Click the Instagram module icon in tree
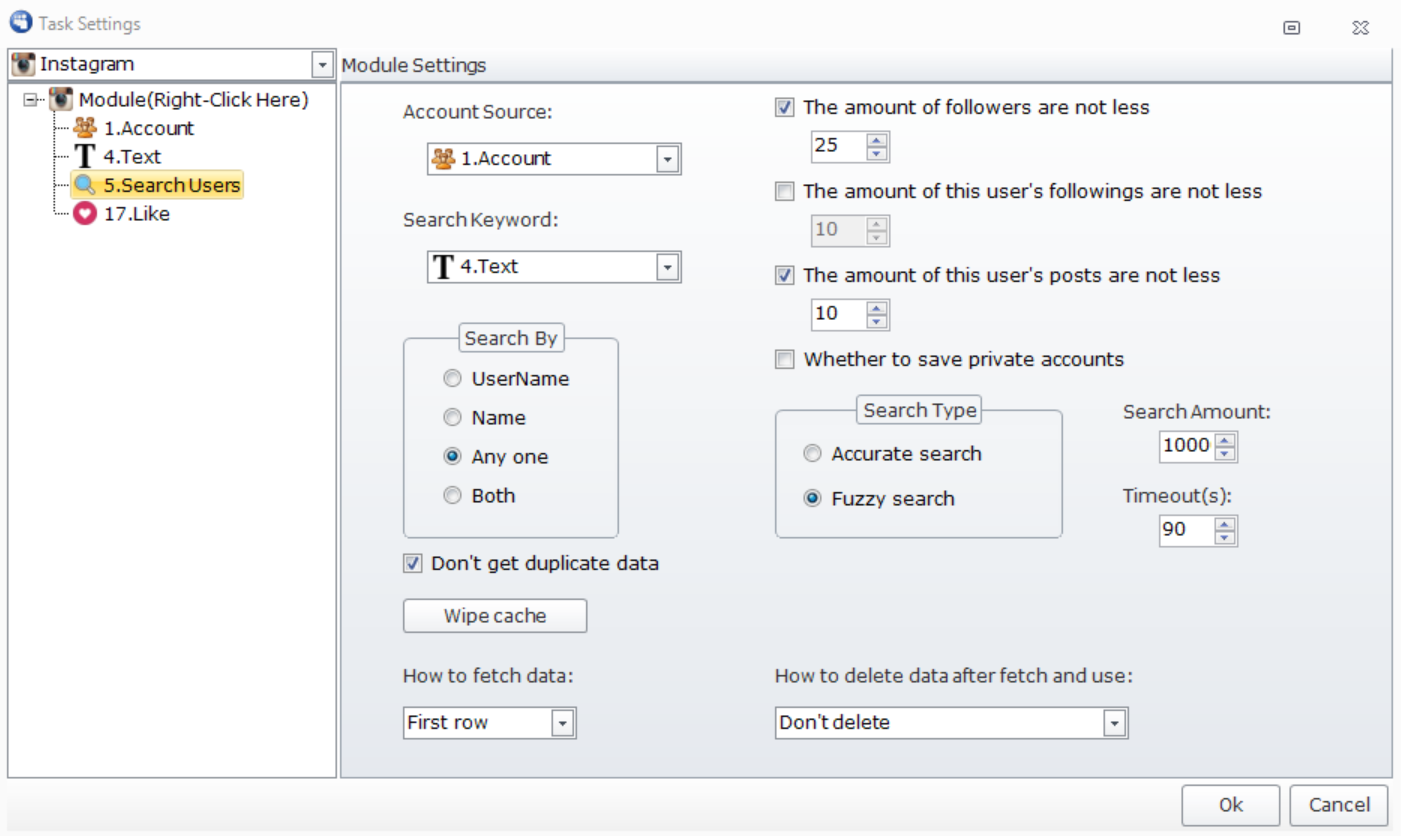1401x836 pixels. click(x=62, y=100)
